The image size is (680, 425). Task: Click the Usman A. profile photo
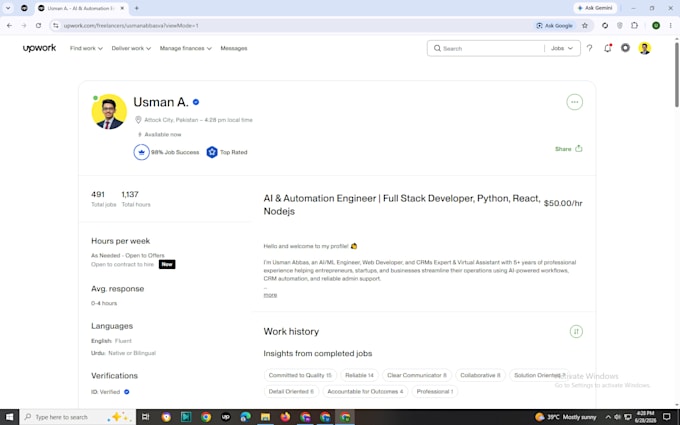coord(109,112)
